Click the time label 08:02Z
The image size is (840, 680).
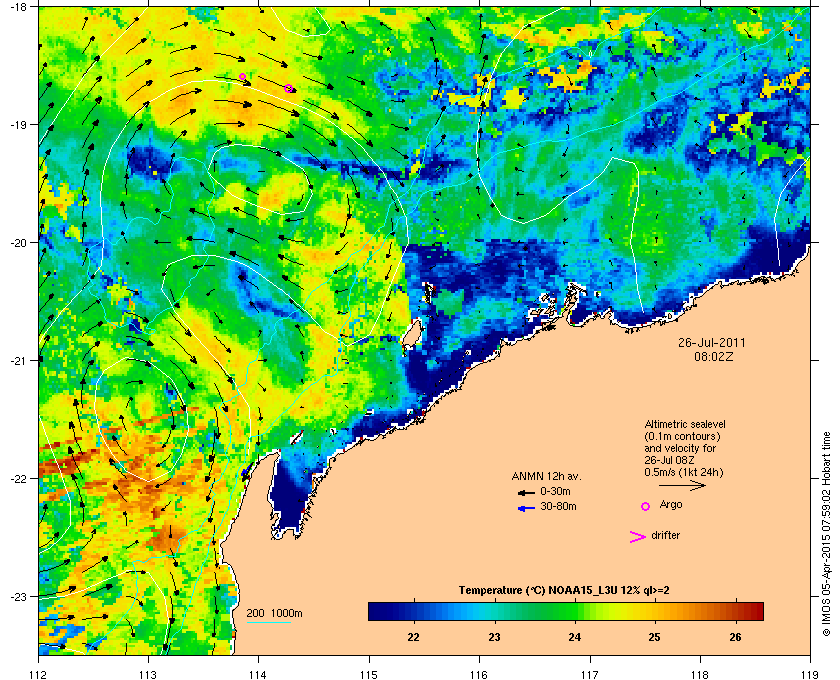point(714,356)
